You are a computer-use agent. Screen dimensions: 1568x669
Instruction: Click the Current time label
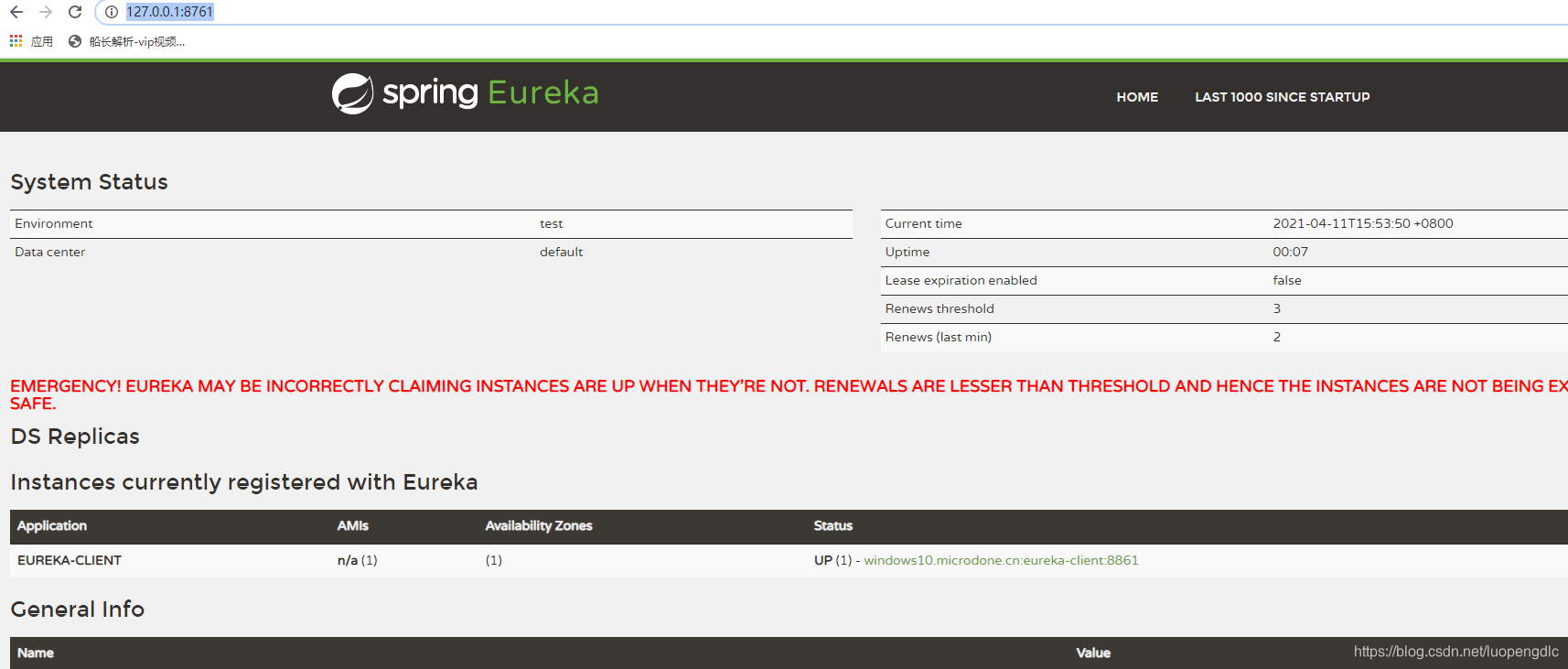923,223
